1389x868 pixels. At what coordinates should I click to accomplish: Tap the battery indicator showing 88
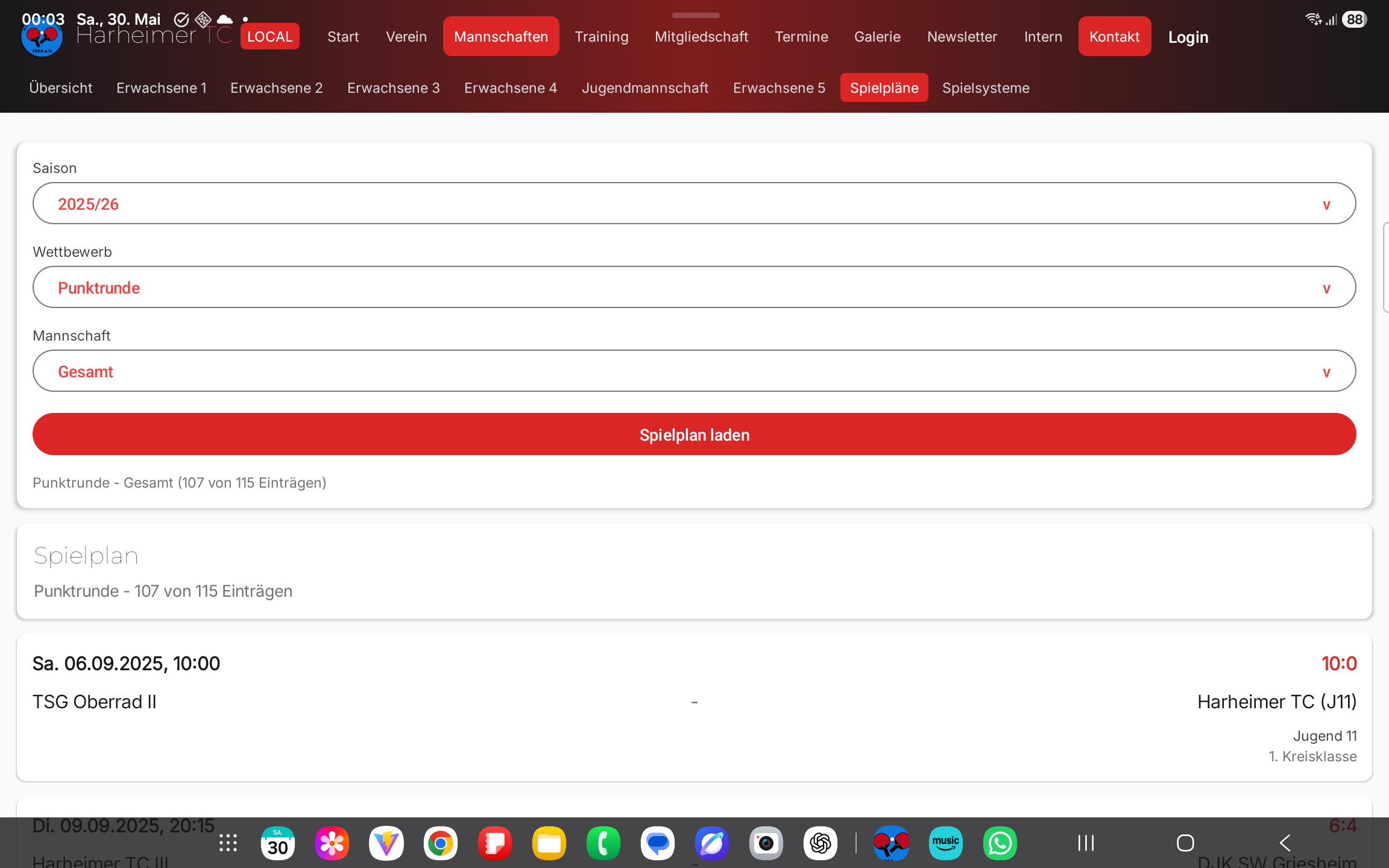[x=1354, y=19]
